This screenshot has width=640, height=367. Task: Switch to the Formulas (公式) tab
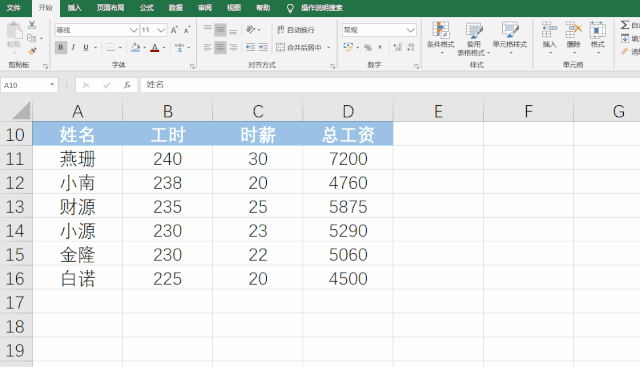[x=147, y=8]
